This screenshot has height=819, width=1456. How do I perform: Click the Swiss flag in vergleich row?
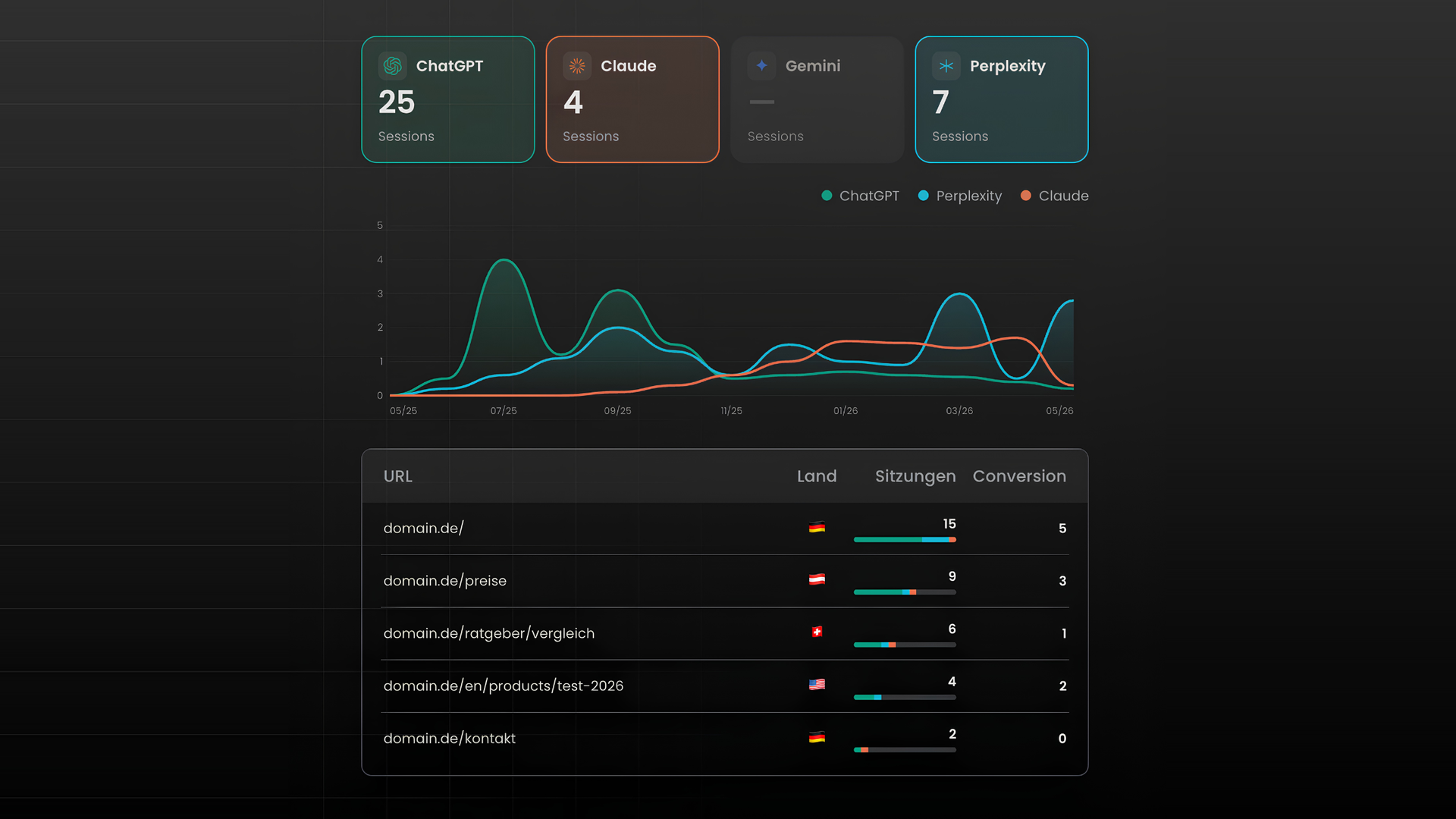tap(817, 632)
